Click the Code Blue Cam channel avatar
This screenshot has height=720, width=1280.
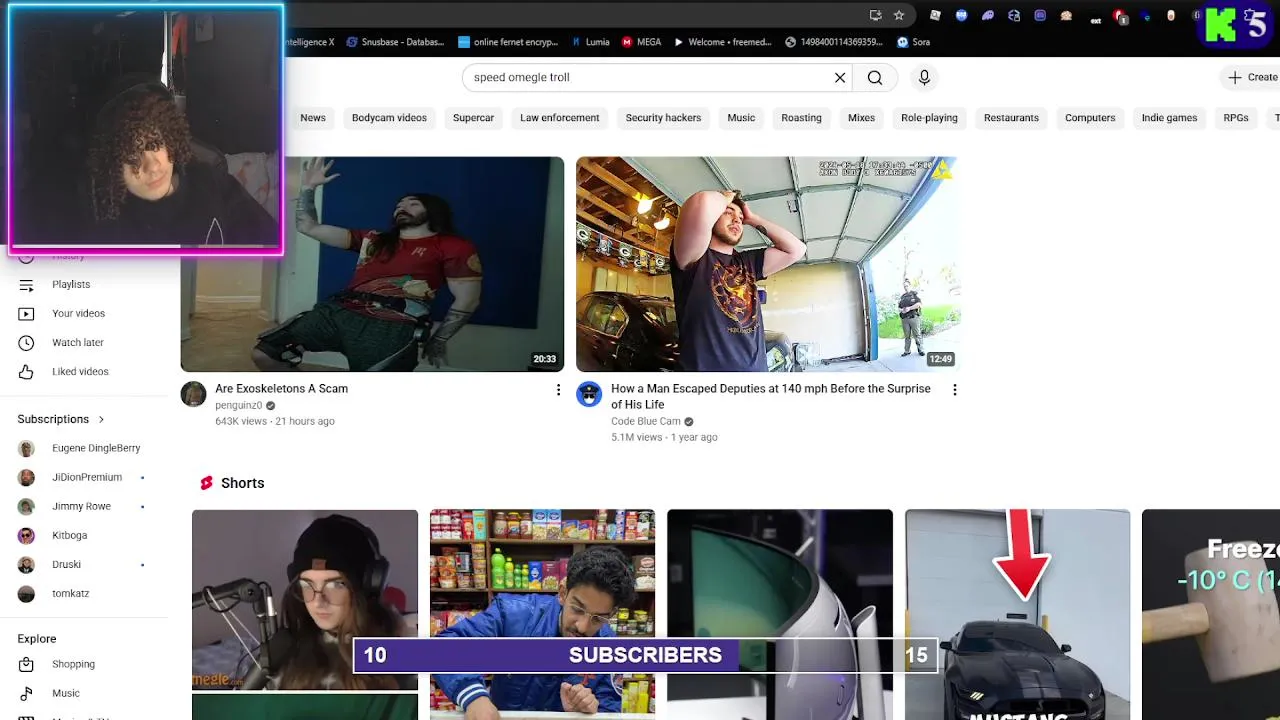tap(589, 394)
